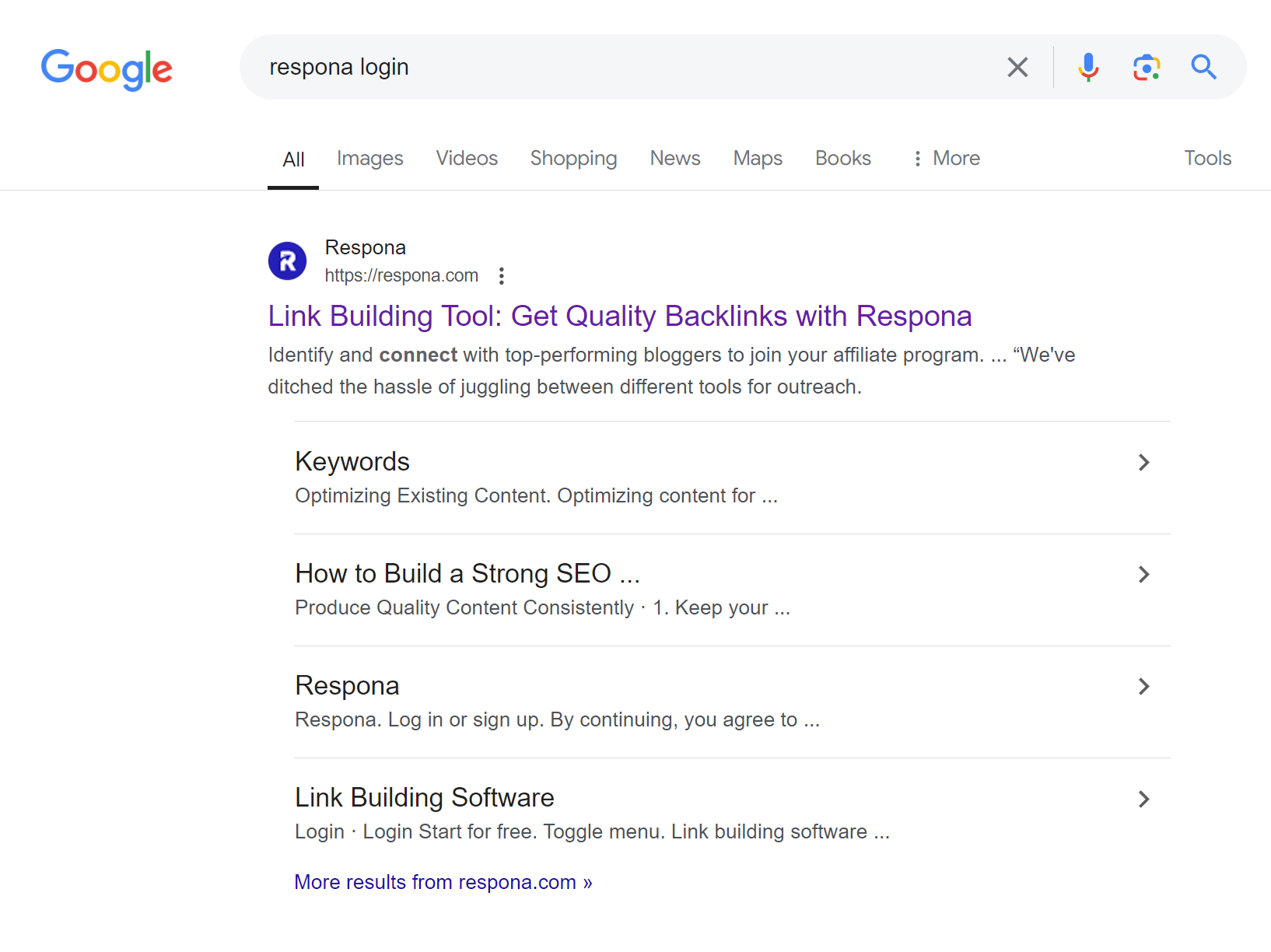The image size is (1271, 952).
Task: Open the Tools options
Action: coord(1207,158)
